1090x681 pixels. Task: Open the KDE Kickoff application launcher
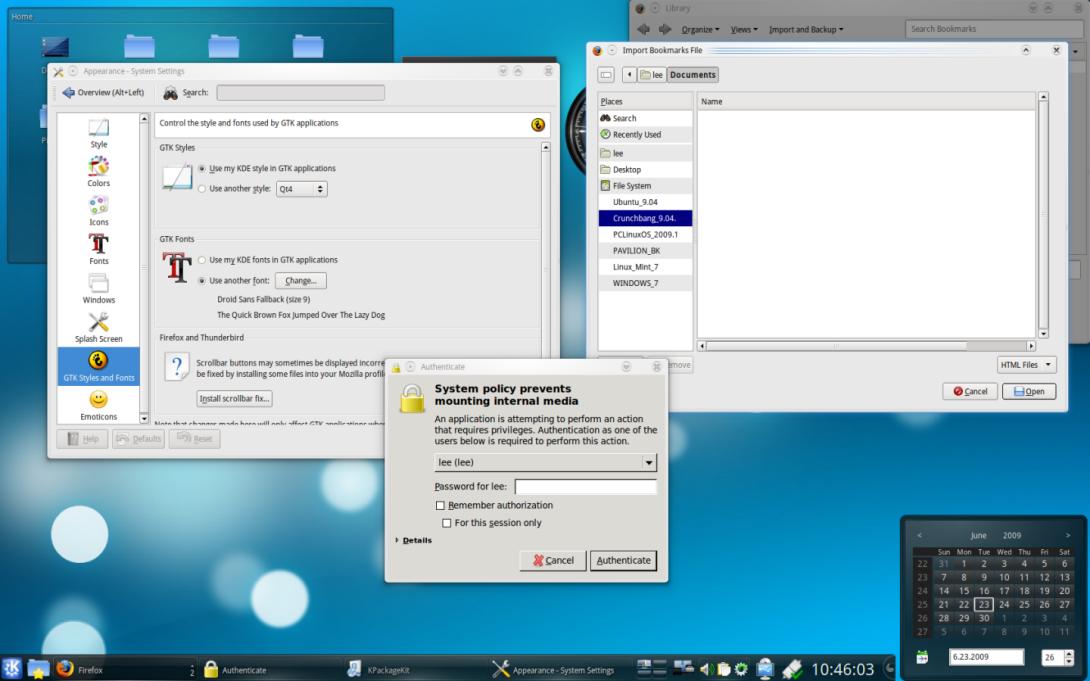point(12,669)
